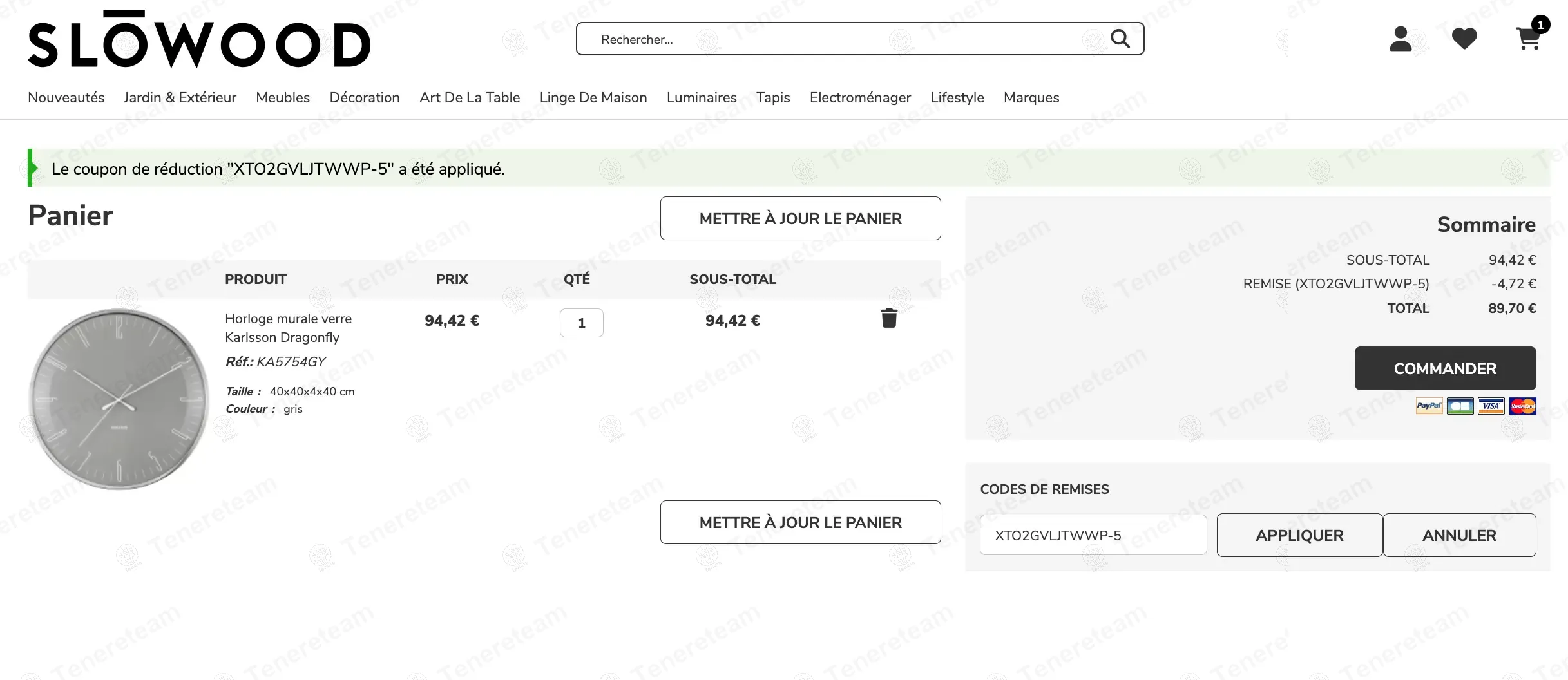Click the Annuler coupon button
The image size is (1568, 680).
click(x=1459, y=535)
